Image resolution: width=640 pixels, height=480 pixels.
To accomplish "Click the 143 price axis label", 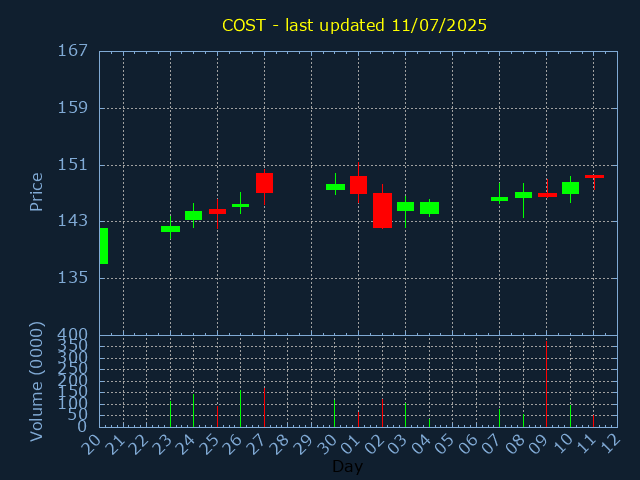I will 73,221.
